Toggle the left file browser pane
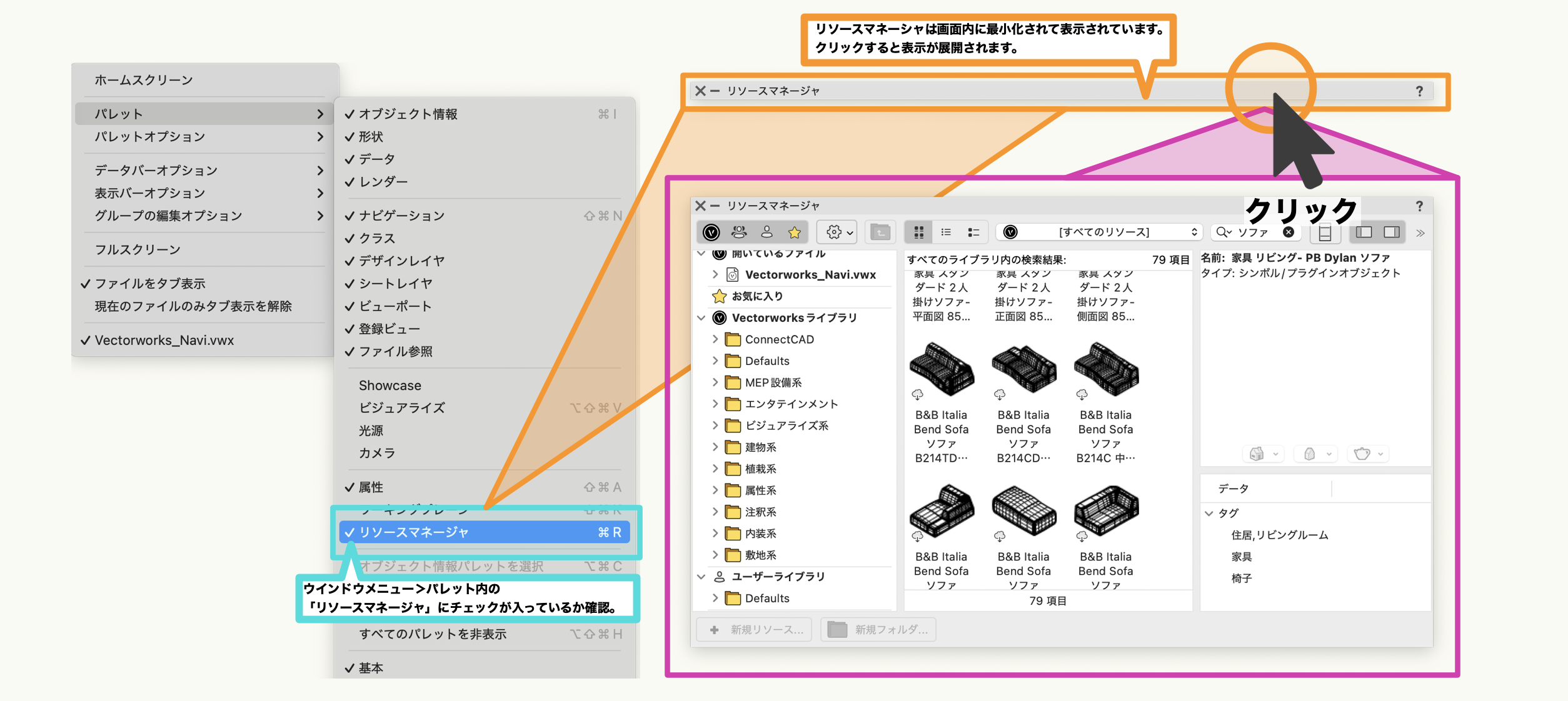The height and width of the screenshot is (701, 1568). [1364, 232]
